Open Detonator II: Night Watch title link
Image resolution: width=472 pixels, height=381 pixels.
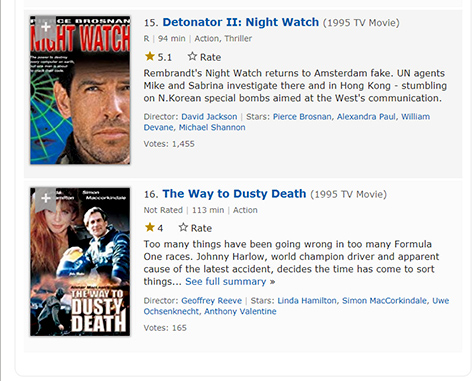point(241,22)
